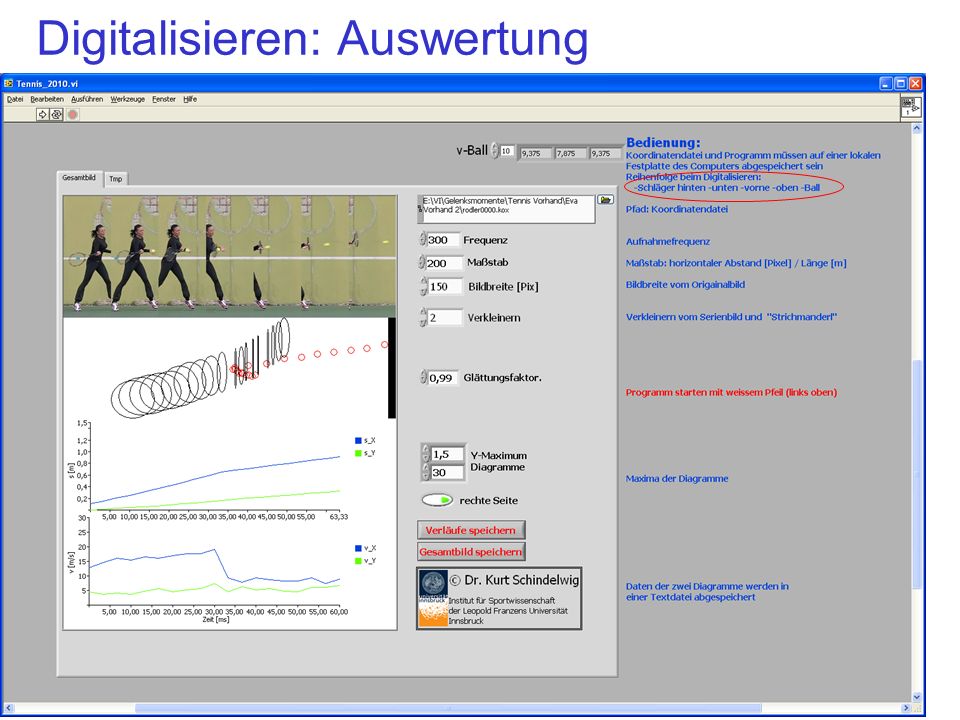
Task: Click the blue s_X legend swatch
Action: (x=358, y=440)
